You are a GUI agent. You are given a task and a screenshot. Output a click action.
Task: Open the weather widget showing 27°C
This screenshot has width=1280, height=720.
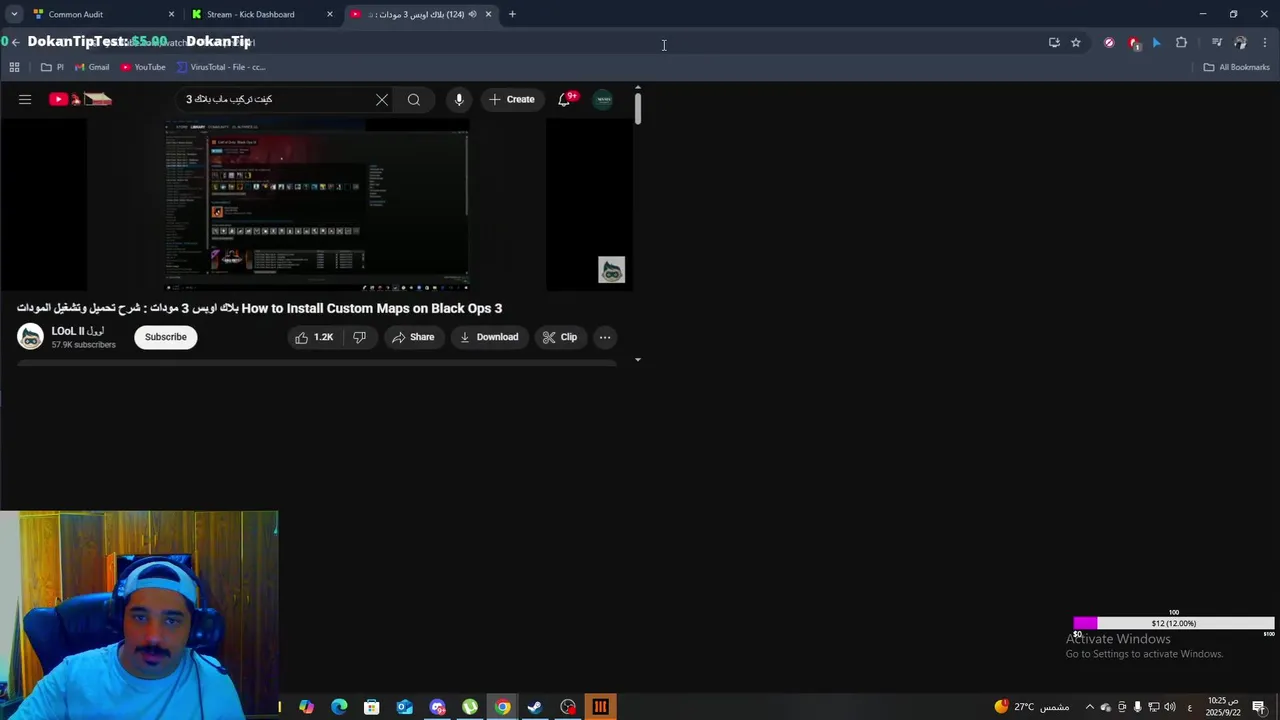click(x=1031, y=707)
